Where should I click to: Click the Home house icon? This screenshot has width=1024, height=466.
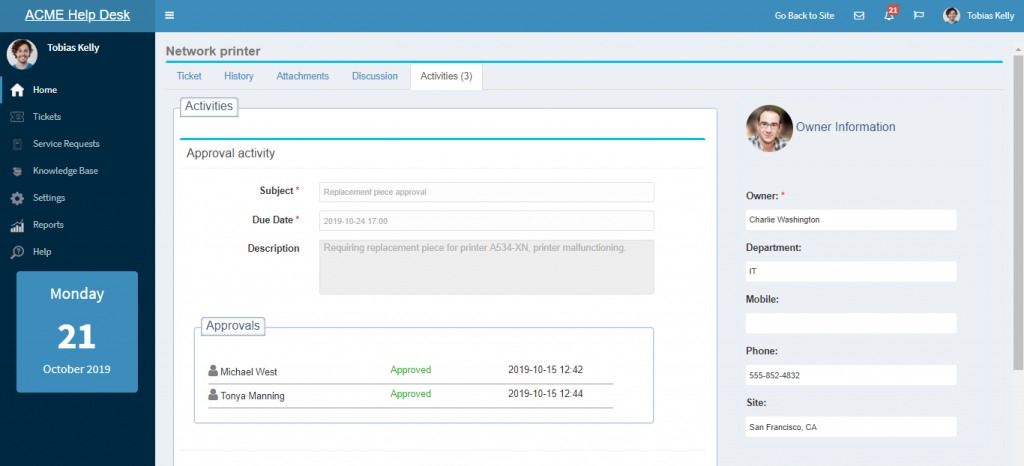[18, 90]
